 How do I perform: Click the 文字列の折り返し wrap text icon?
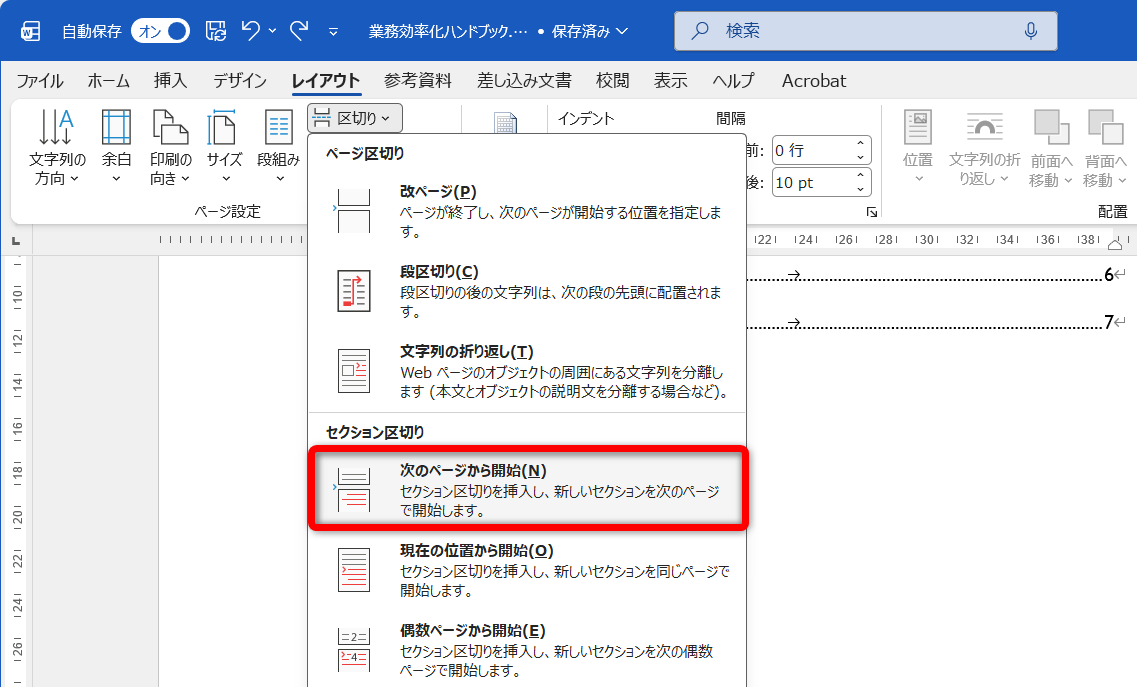(x=985, y=128)
